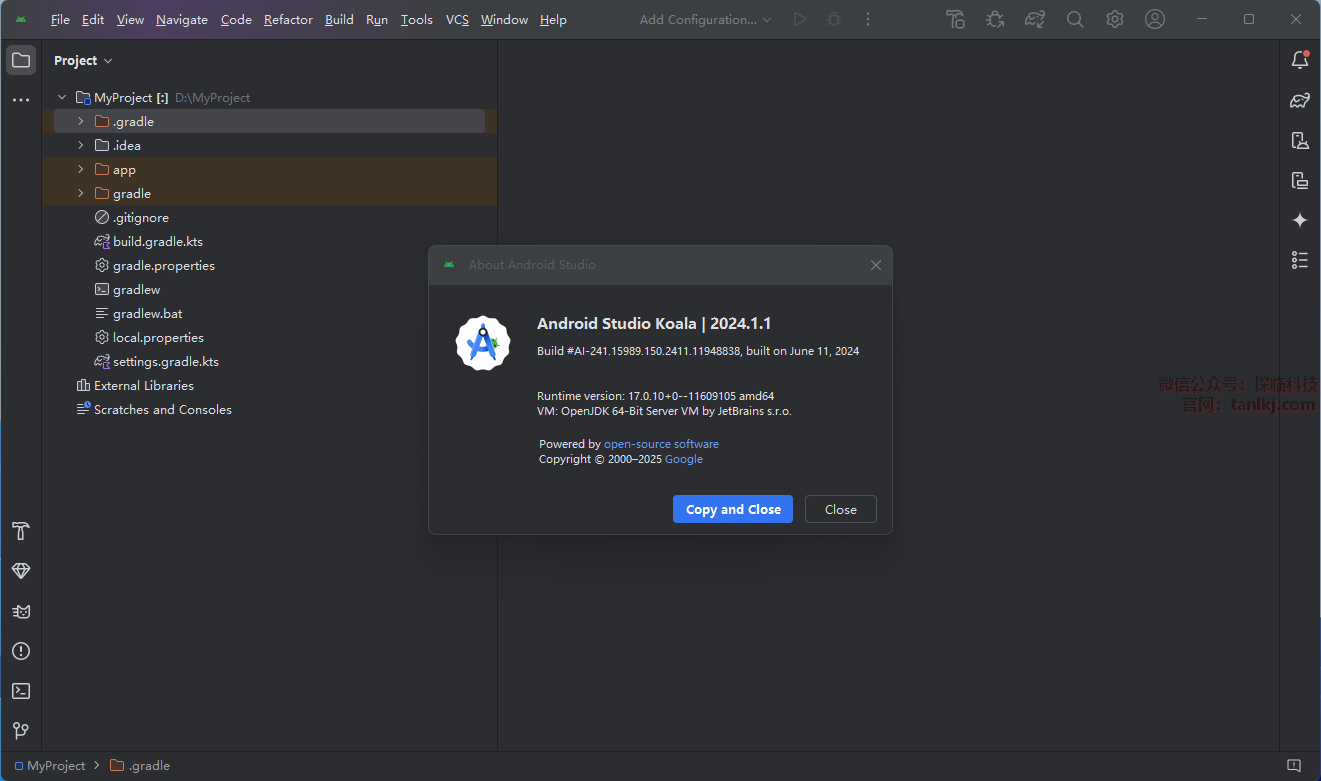The width and height of the screenshot is (1321, 781).
Task: Open the Logcat tool window
Action: 21,611
